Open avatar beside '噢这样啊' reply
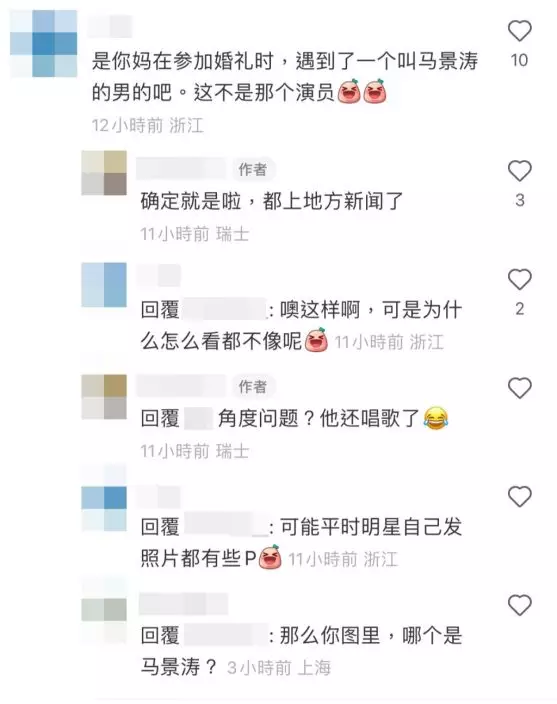Screen dimensions: 557x704 (x=104, y=285)
